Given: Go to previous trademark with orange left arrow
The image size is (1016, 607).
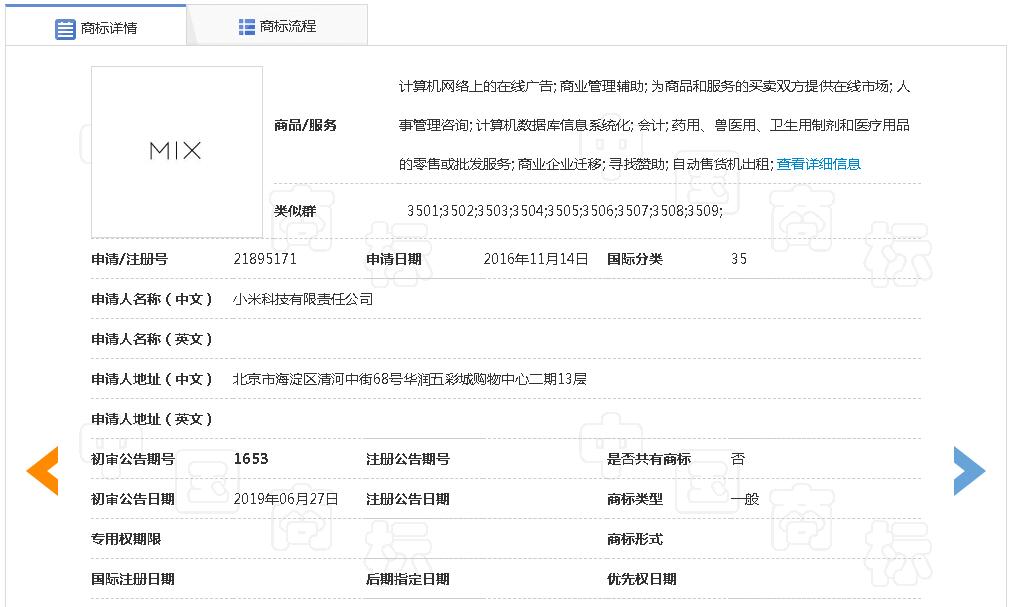Looking at the screenshot, I should point(42,471).
